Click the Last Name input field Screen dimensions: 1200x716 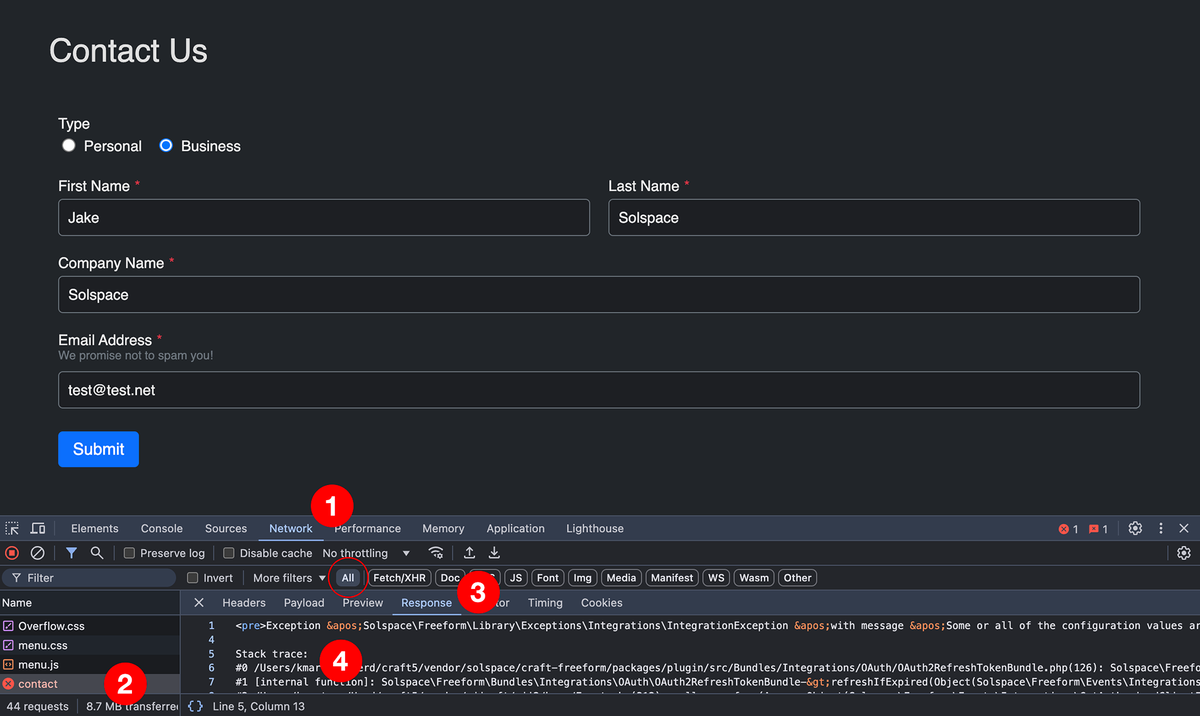[874, 217]
